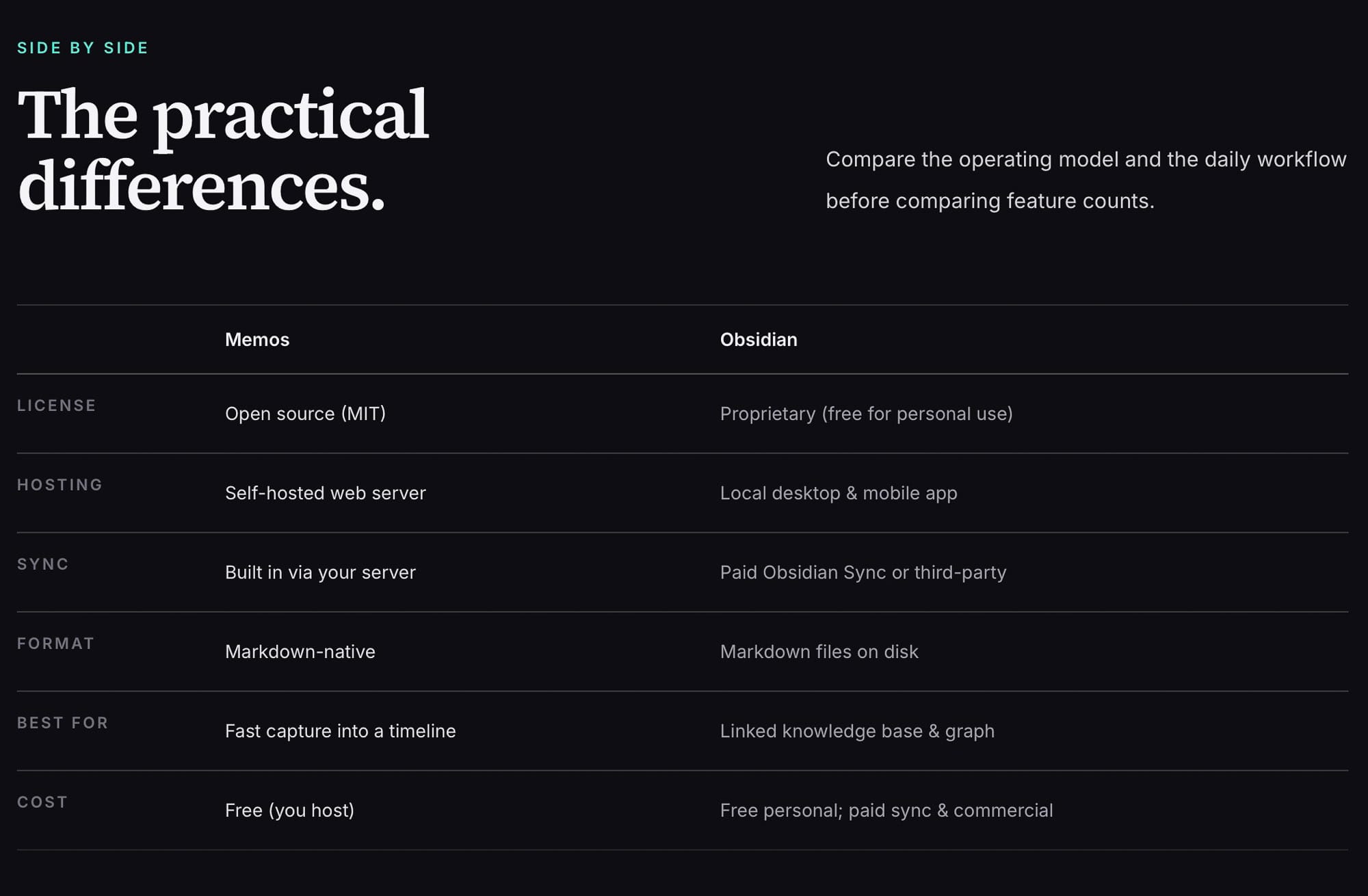This screenshot has width=1368, height=896.
Task: Click 'Fast capture into a timeline' cell
Action: click(341, 731)
